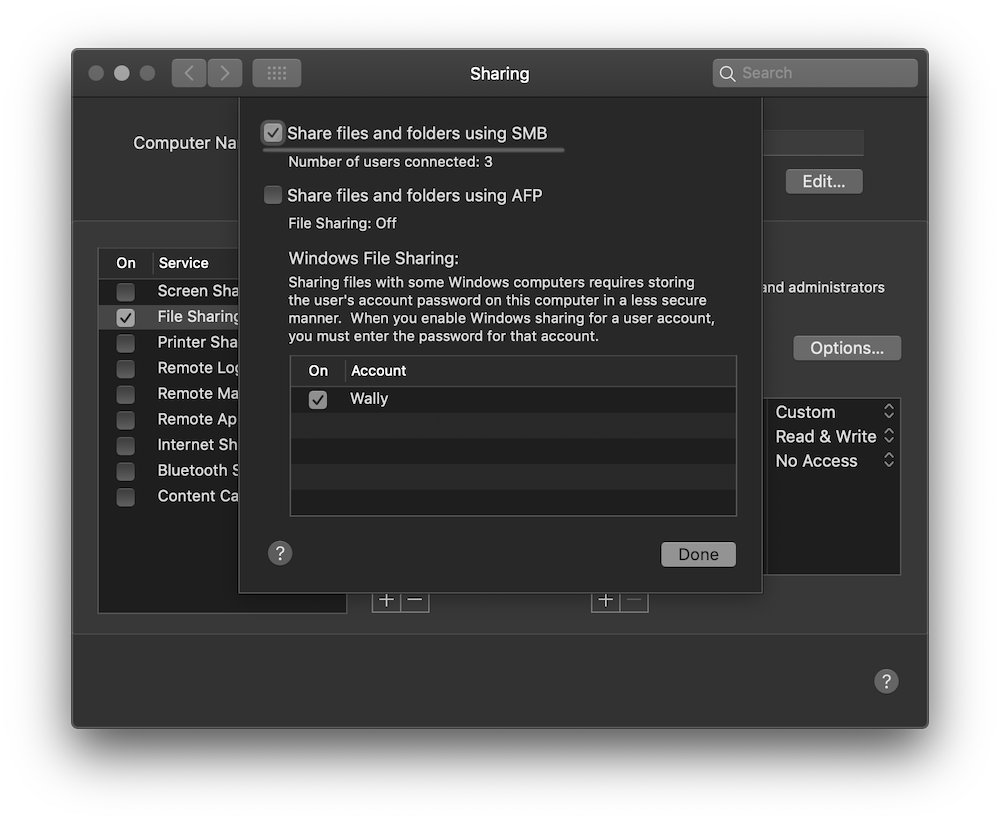
Task: Click the magnifying glass in the Search field
Action: point(728,72)
